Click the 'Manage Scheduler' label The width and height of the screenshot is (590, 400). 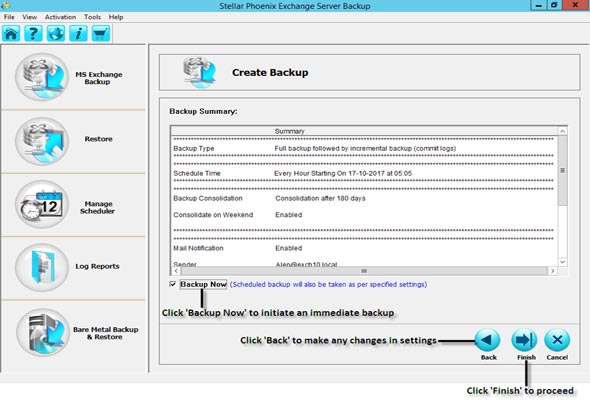[x=97, y=207]
